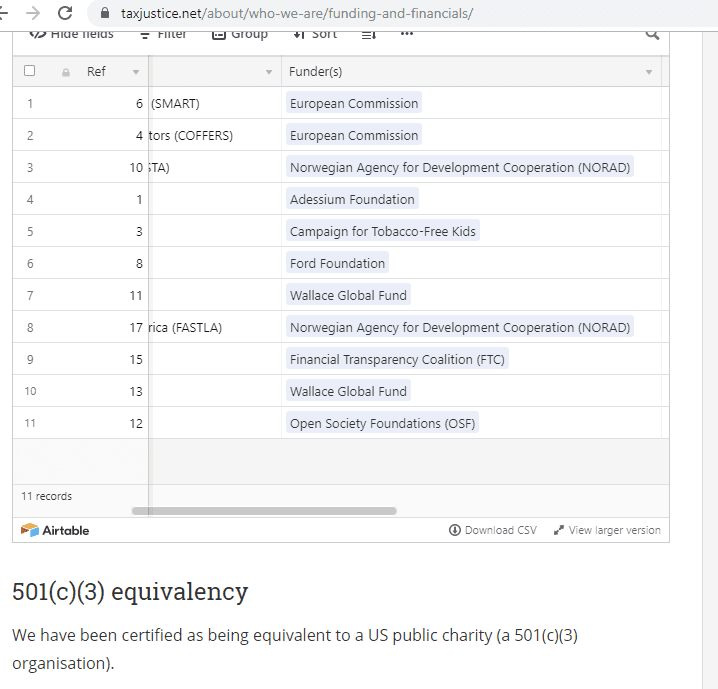Select Campaign for Tobacco-Free Kids tag
This screenshot has width=718, height=689.
pos(383,232)
